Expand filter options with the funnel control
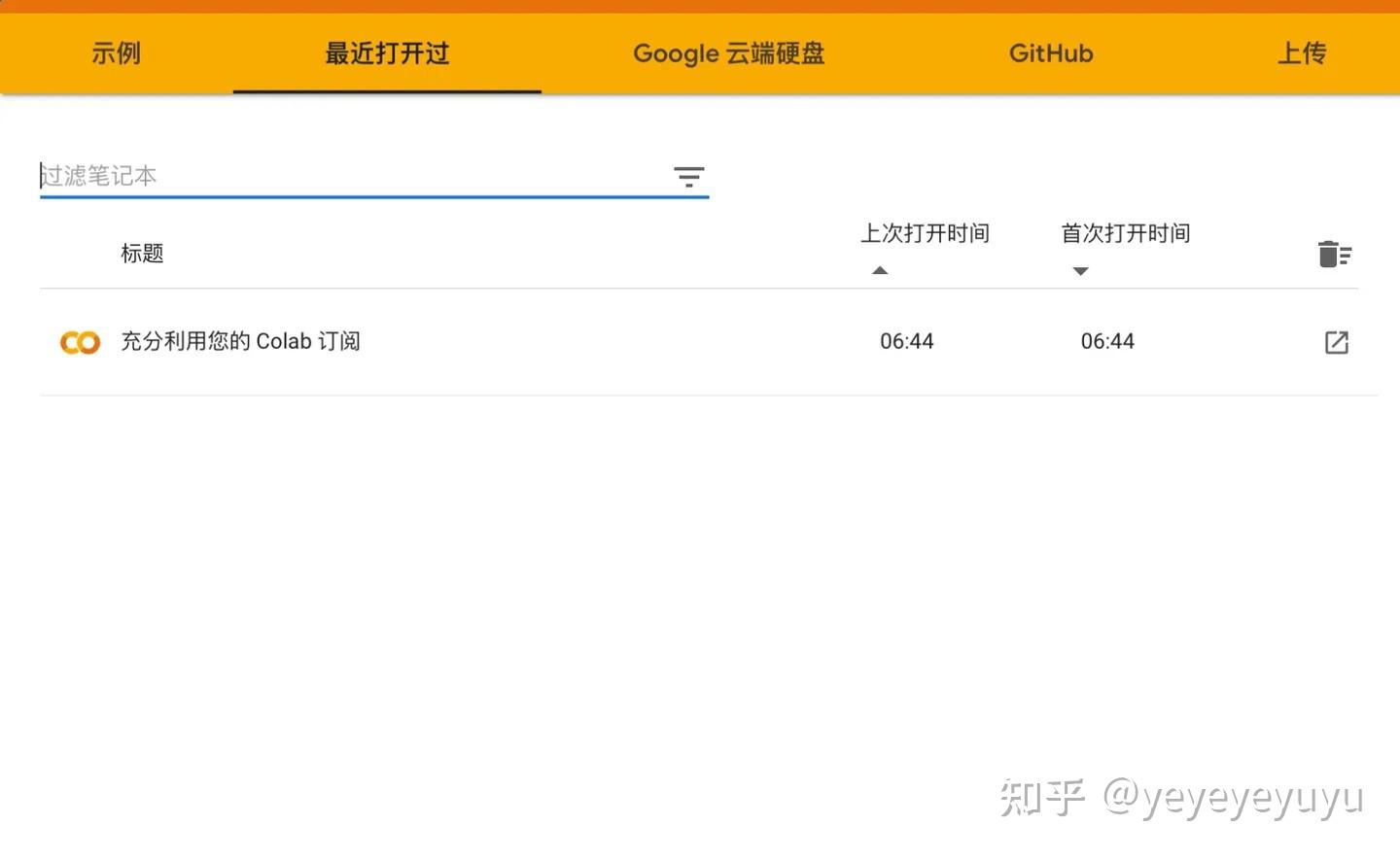The height and width of the screenshot is (860, 1400). coord(688,177)
